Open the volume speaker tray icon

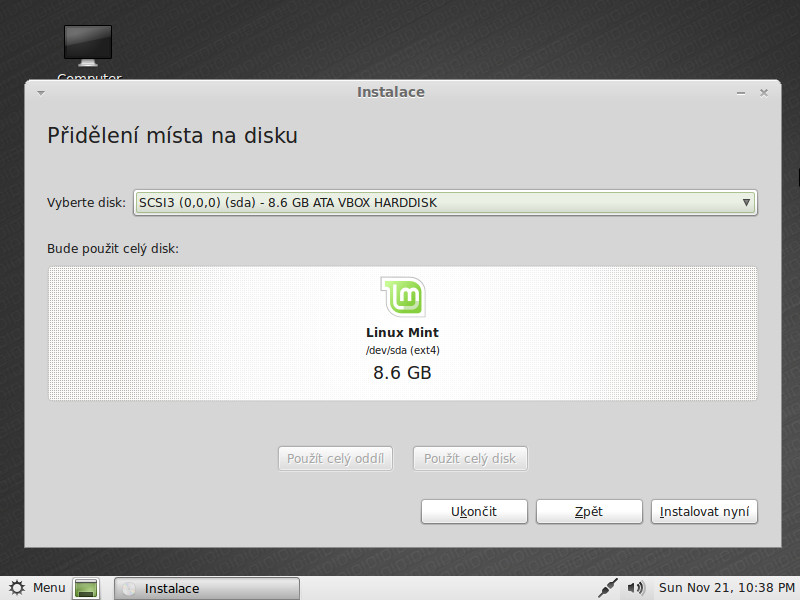[636, 588]
